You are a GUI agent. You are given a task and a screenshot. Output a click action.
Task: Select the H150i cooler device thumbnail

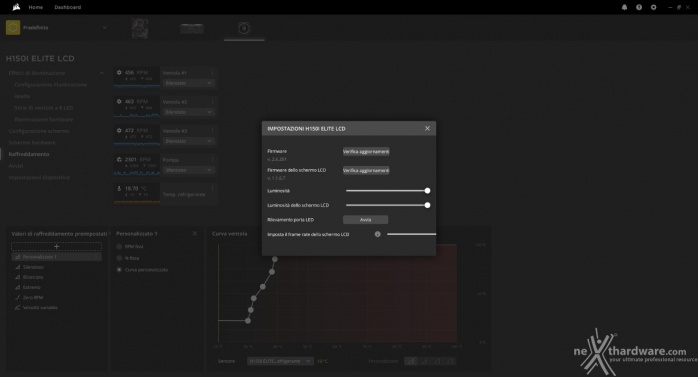point(244,28)
